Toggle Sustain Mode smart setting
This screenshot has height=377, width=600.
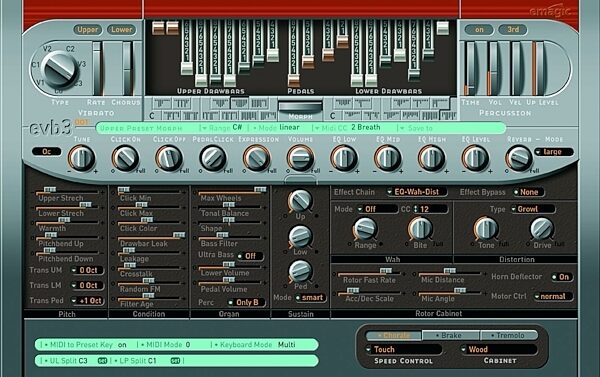coord(310,297)
